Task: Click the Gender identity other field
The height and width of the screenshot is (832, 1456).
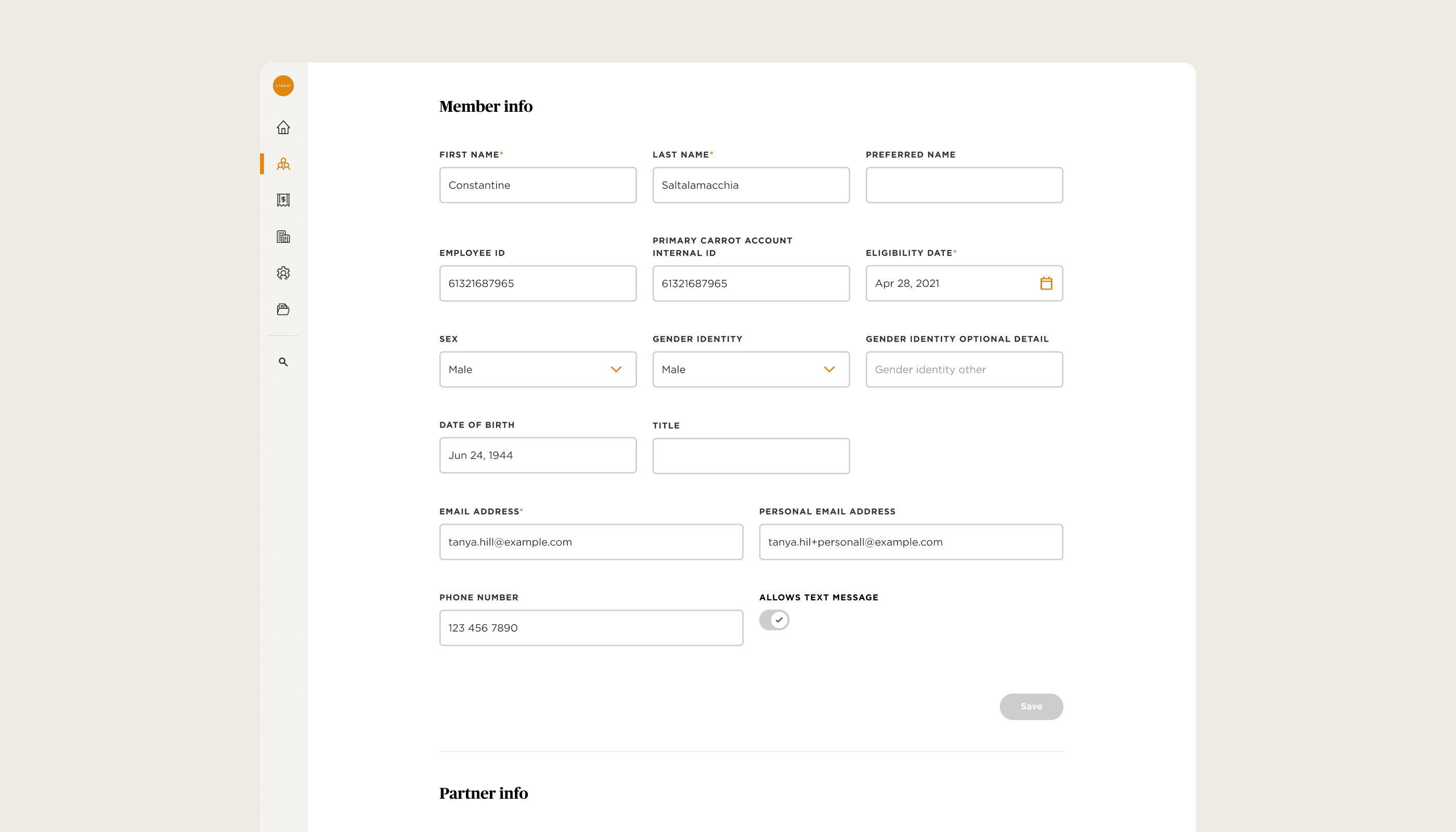Action: pyautogui.click(x=964, y=369)
